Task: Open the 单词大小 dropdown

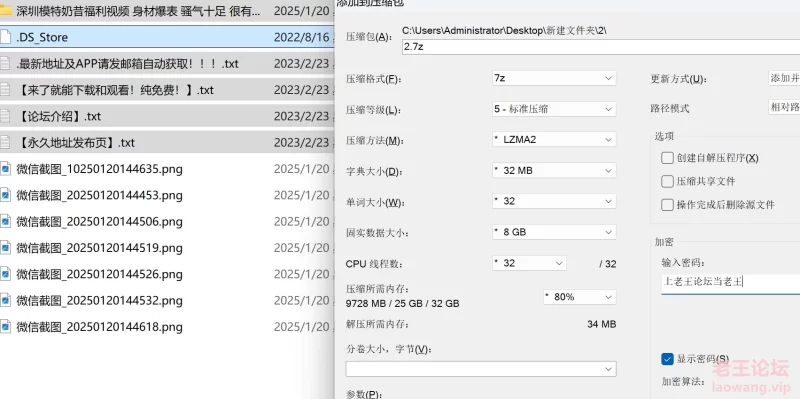Action: tap(554, 201)
